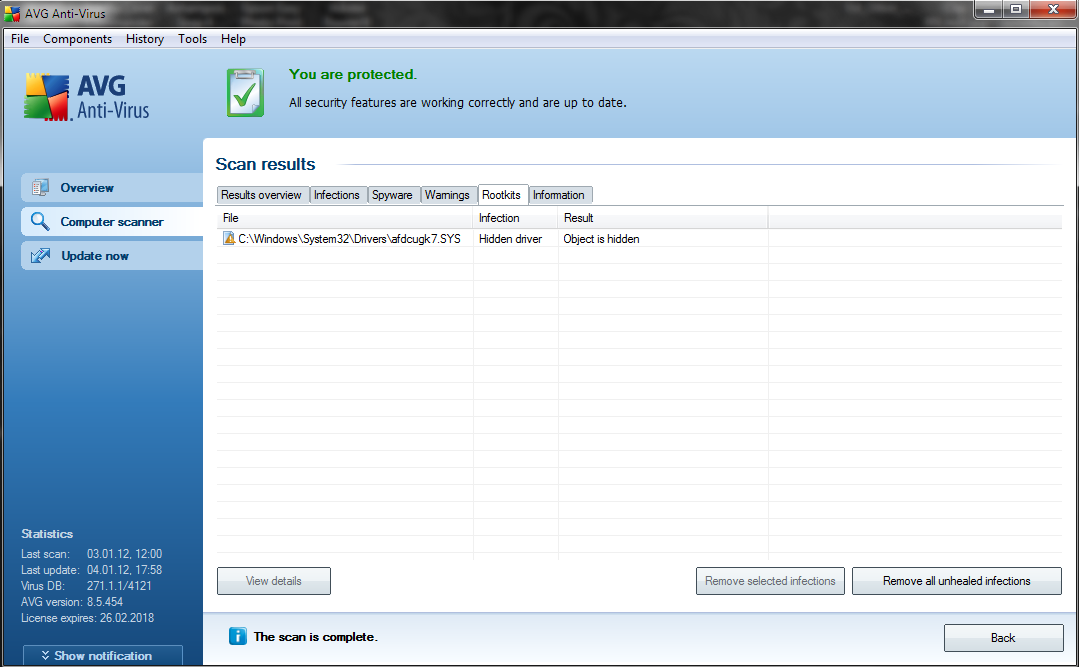Click the License expires 26.02.2018 text
This screenshot has width=1079, height=667.
point(87,617)
